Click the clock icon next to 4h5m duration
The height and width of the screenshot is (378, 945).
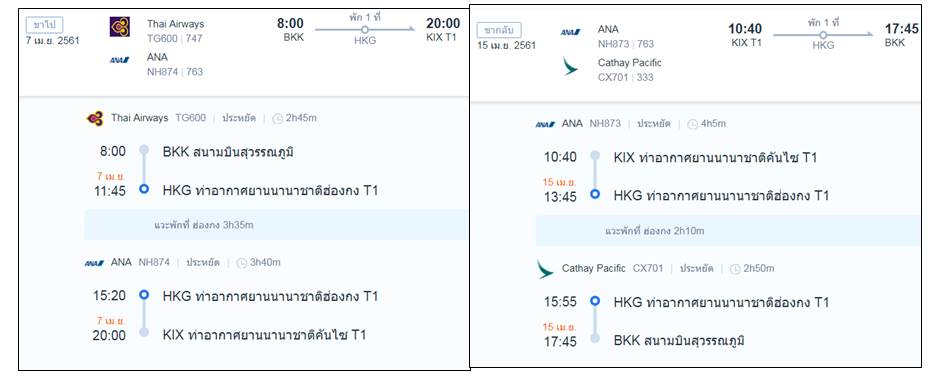pos(692,124)
